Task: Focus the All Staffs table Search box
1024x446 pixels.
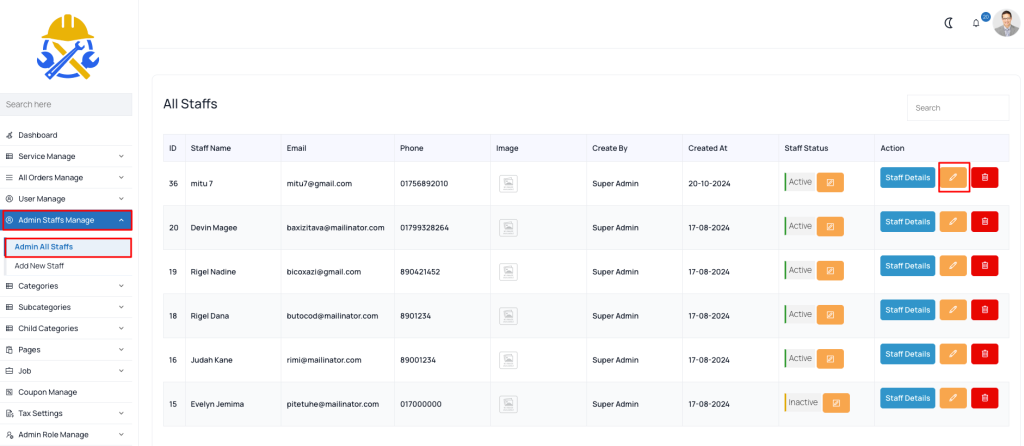Action: pos(957,108)
